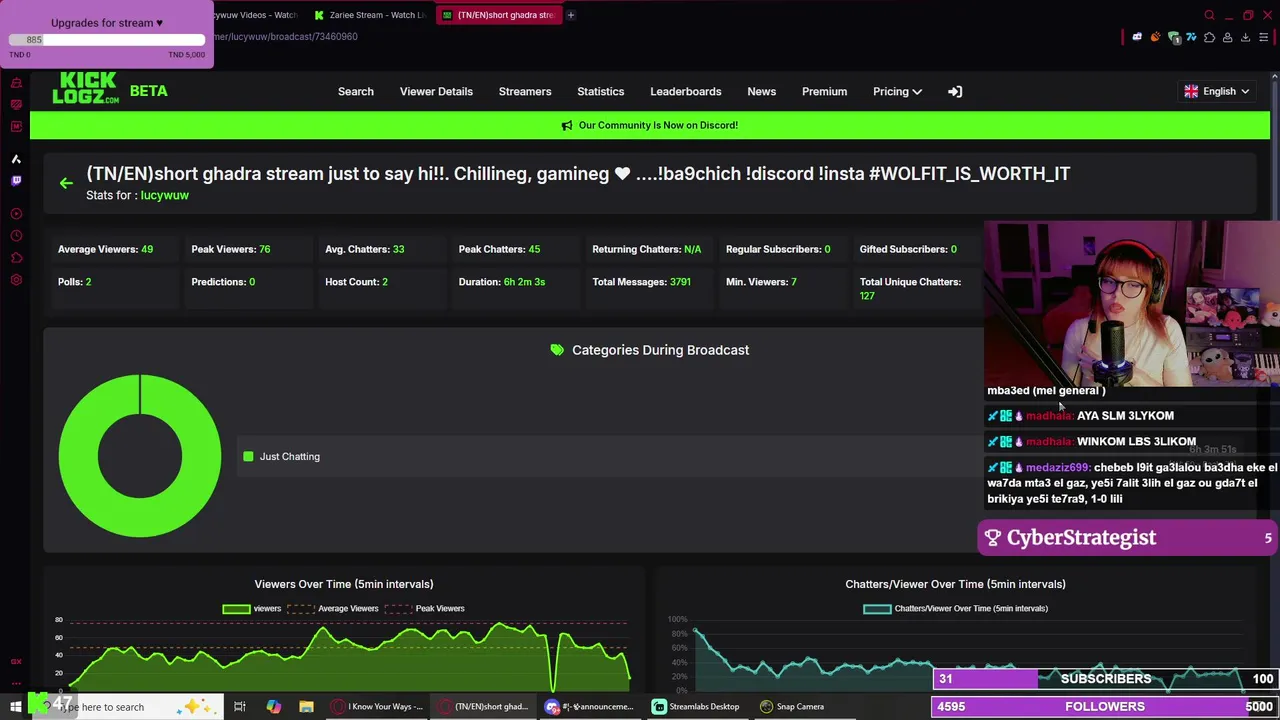Click the Viewers Over Time chart area
Screen dimensions: 1280x720
343,655
